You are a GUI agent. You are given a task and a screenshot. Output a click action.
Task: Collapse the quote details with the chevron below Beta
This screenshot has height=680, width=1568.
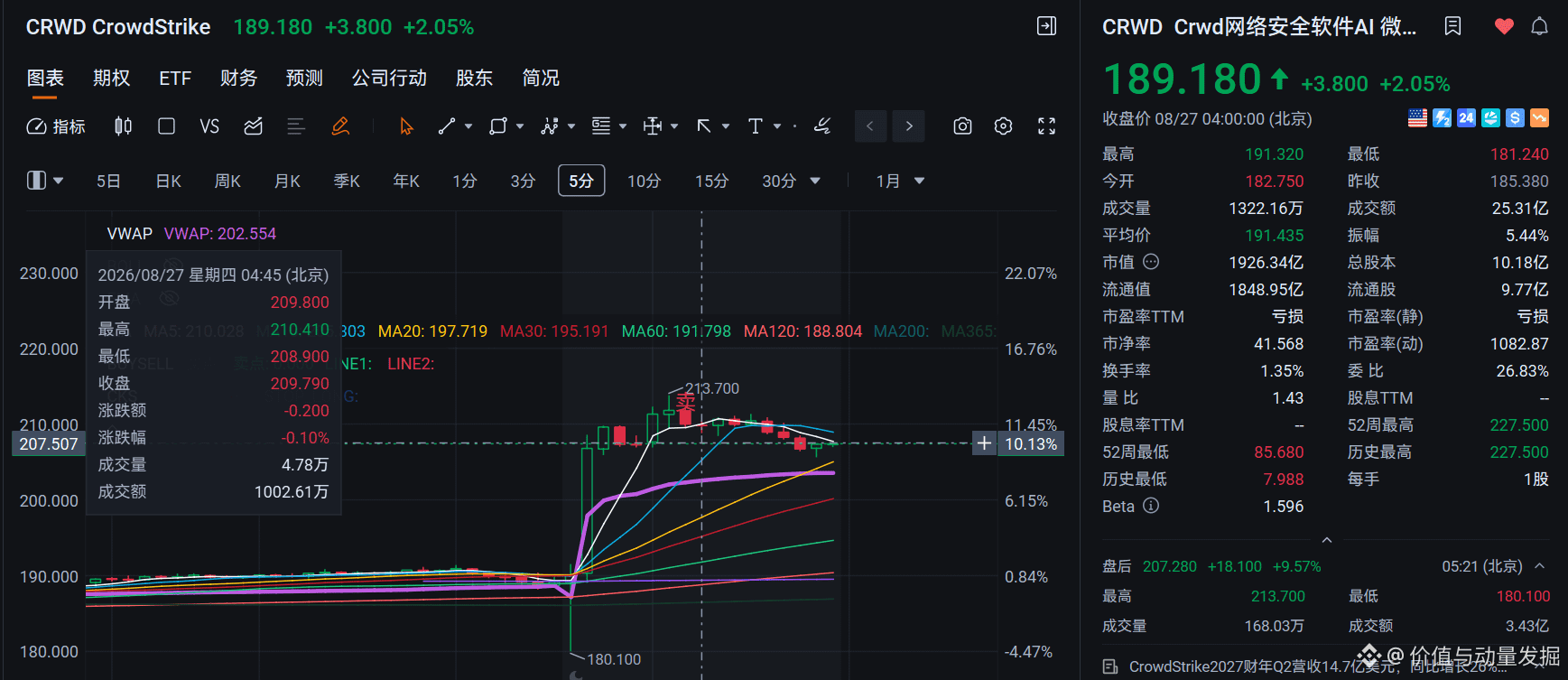click(1327, 540)
